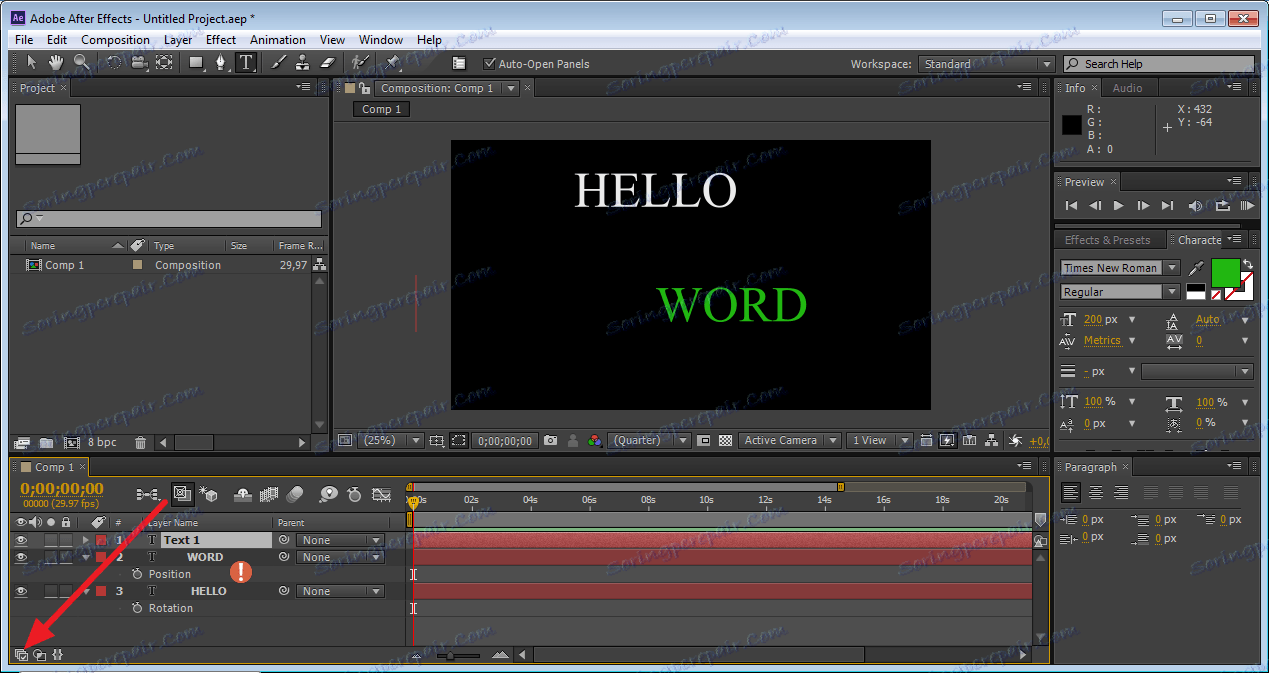The image size is (1269, 673).
Task: Select the Pen tool
Action: click(221, 63)
